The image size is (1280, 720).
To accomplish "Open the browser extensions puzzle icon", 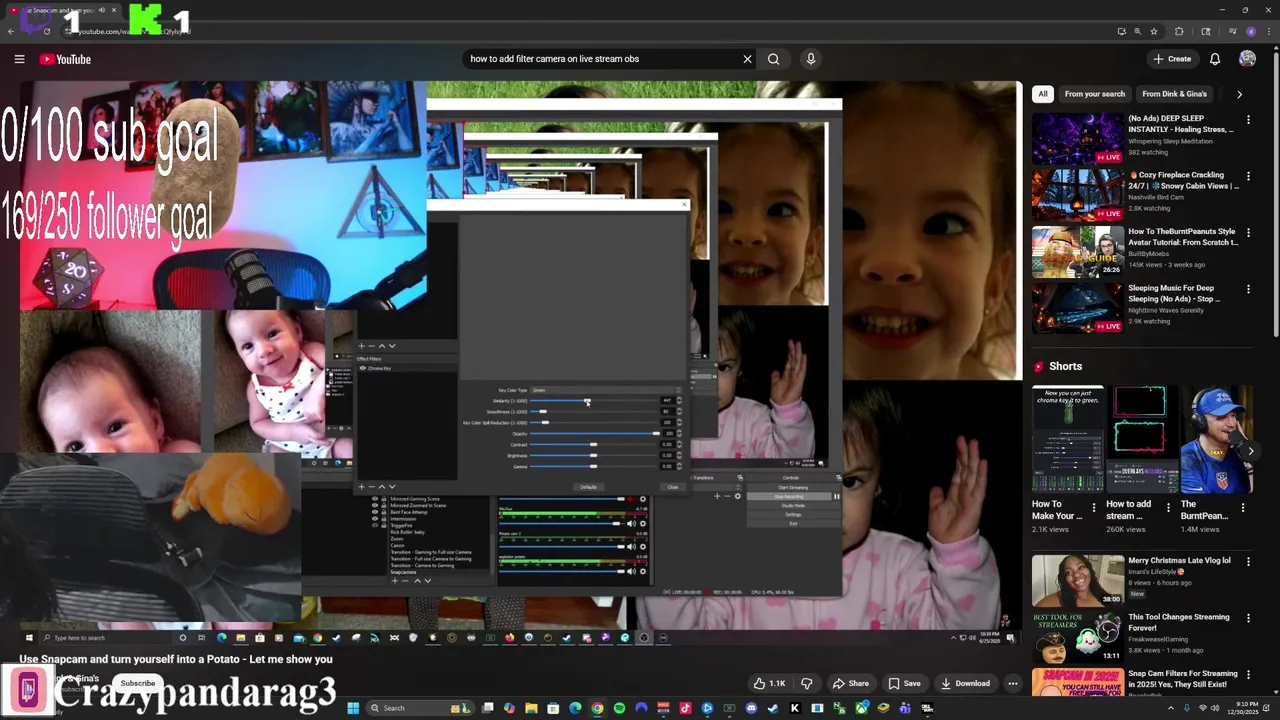I will pos(1178,31).
